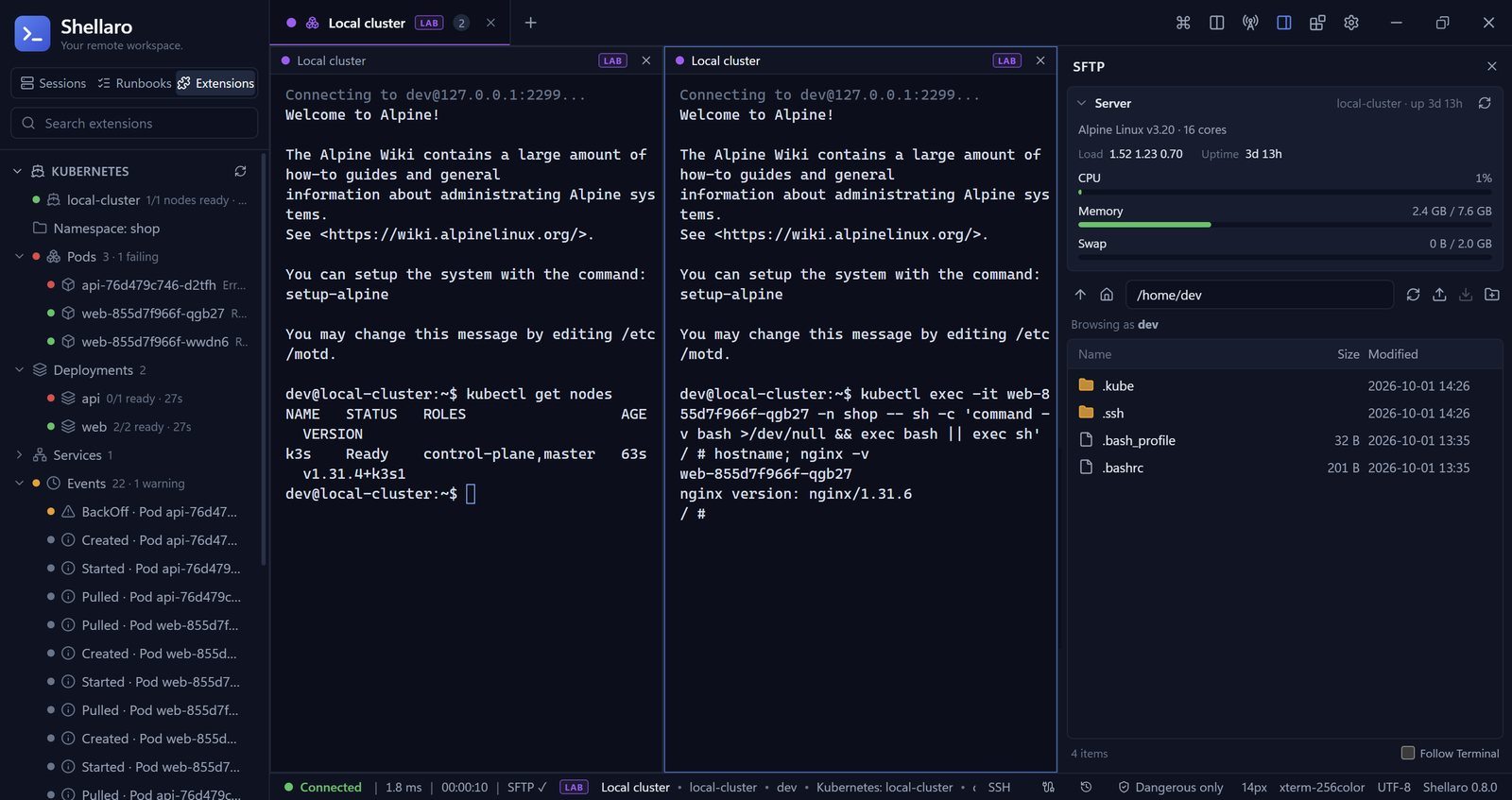1512x800 pixels.
Task: Select the .bashrc file
Action: 1284,468
